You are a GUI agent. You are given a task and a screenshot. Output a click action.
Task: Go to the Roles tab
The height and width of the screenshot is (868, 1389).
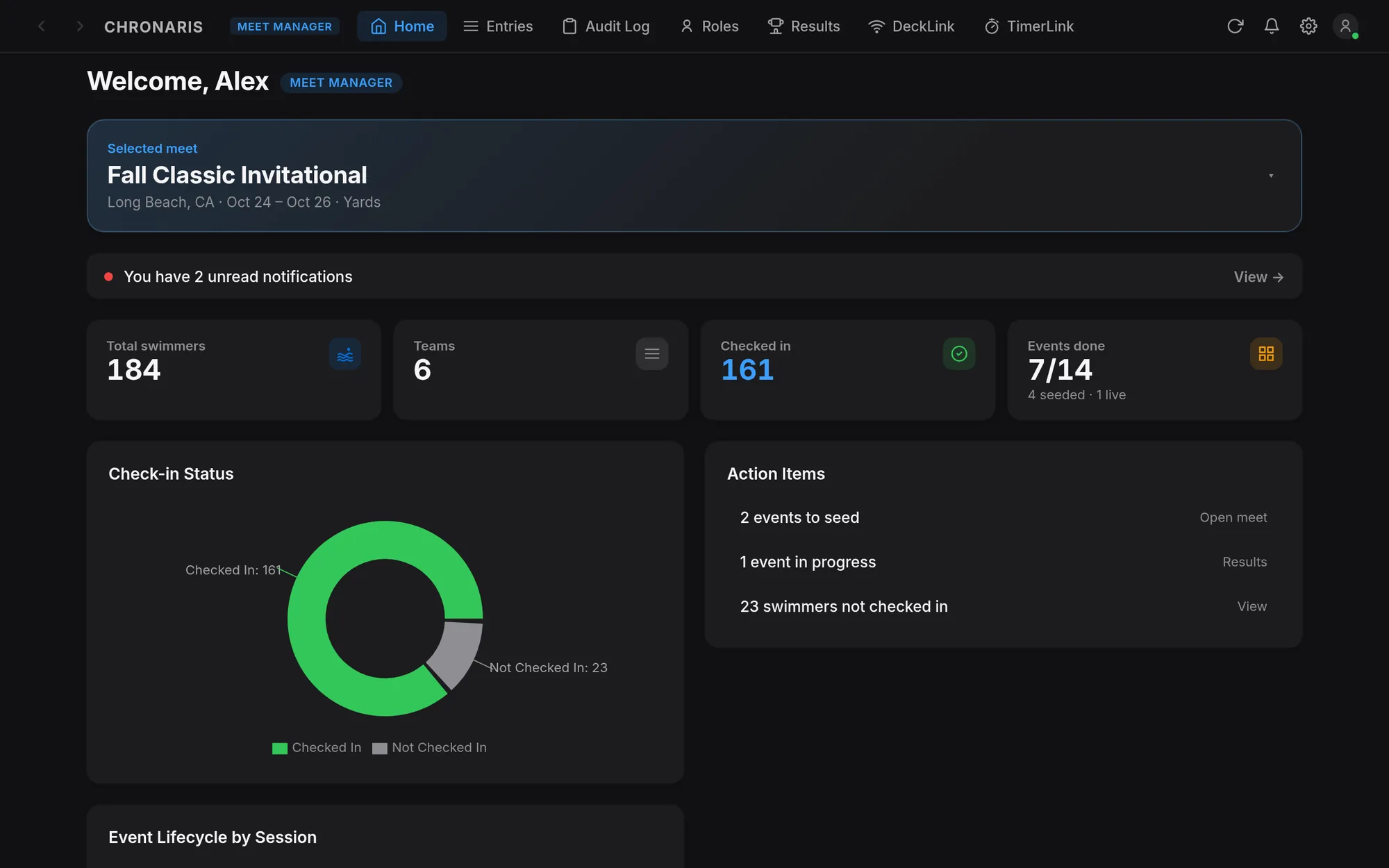pyautogui.click(x=709, y=26)
